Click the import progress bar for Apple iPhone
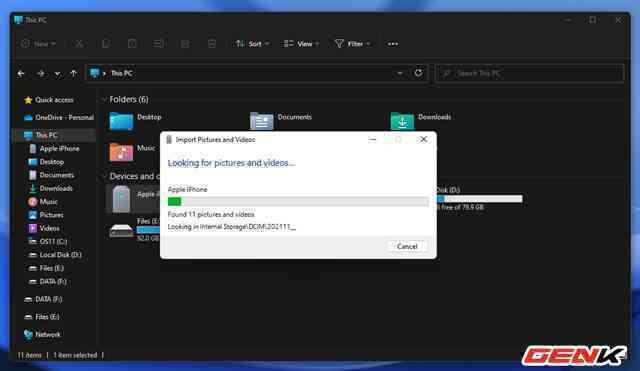Image resolution: width=640 pixels, height=371 pixels. (298, 201)
